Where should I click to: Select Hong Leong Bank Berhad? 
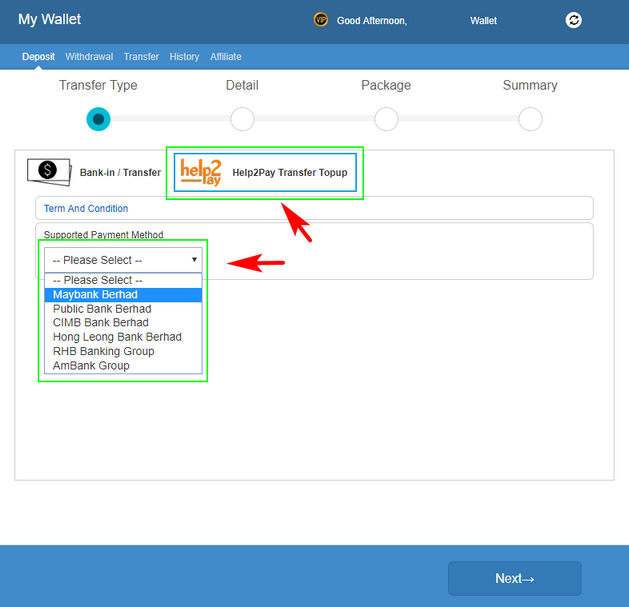point(117,337)
